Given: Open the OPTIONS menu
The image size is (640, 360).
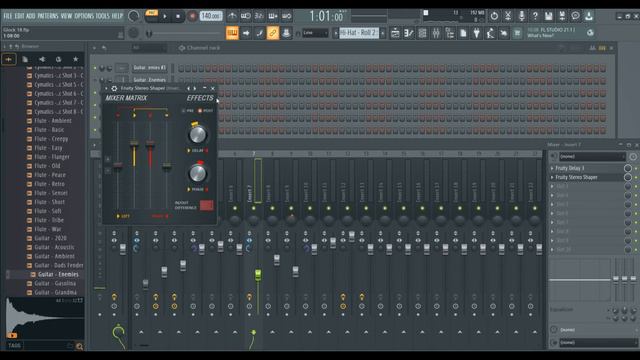Looking at the screenshot, I should tap(84, 16).
